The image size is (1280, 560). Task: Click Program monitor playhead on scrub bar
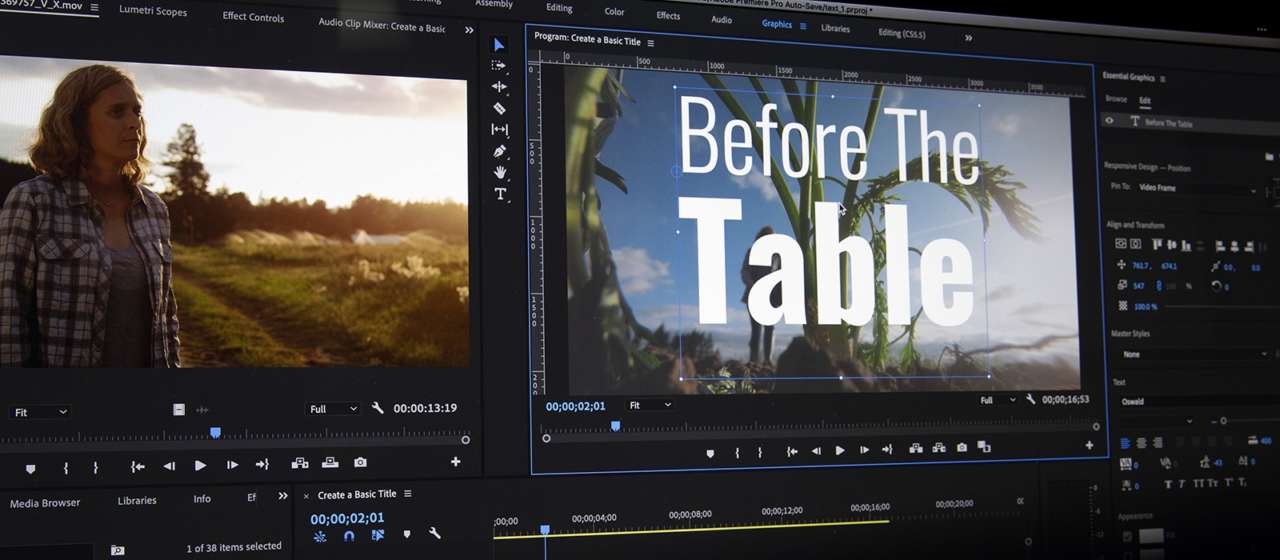coord(615,426)
